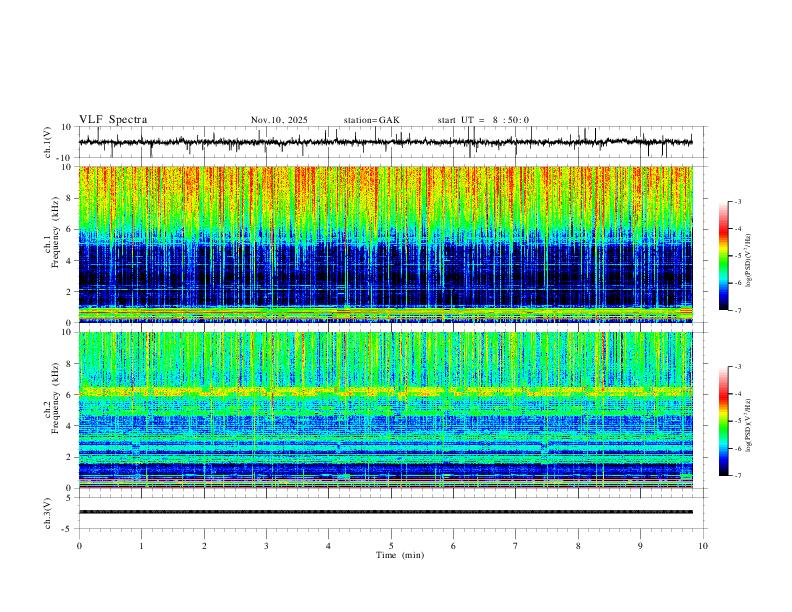
Task: Click time axis tick label 2
Action: [204, 546]
